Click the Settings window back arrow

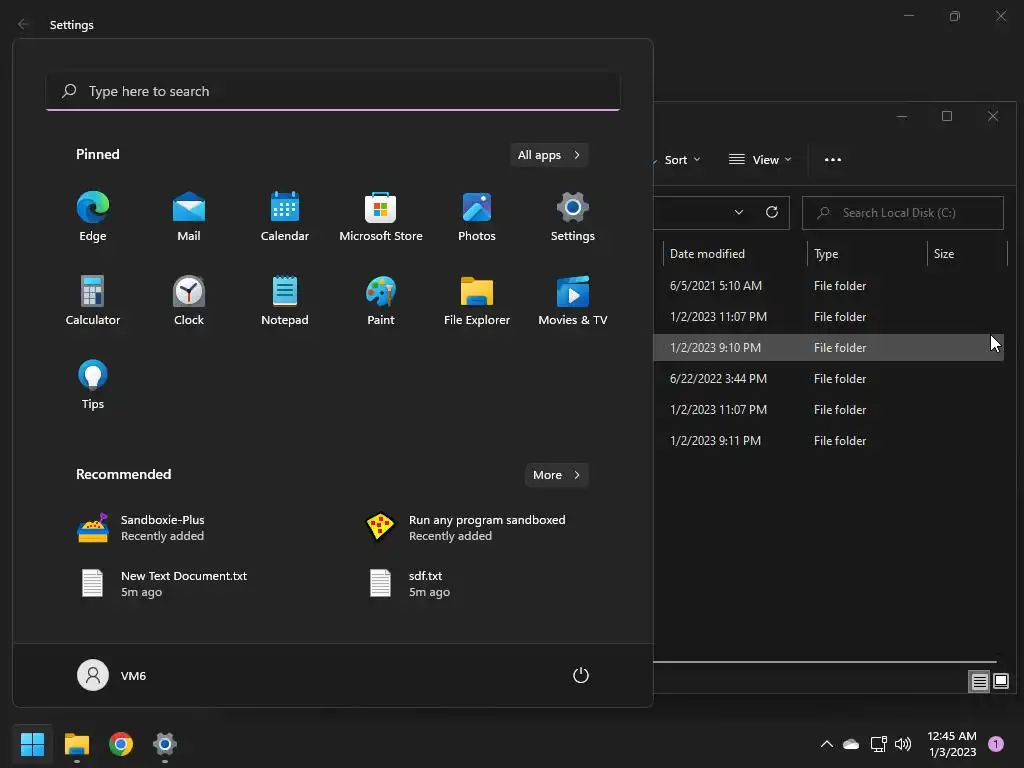(23, 24)
